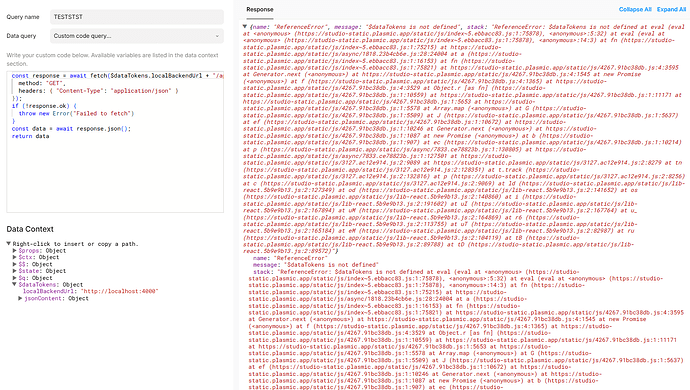Screen dimensions: 690x390
Task: Click the 'const data = await response.json()' line
Action: pyautogui.click(x=71, y=129)
